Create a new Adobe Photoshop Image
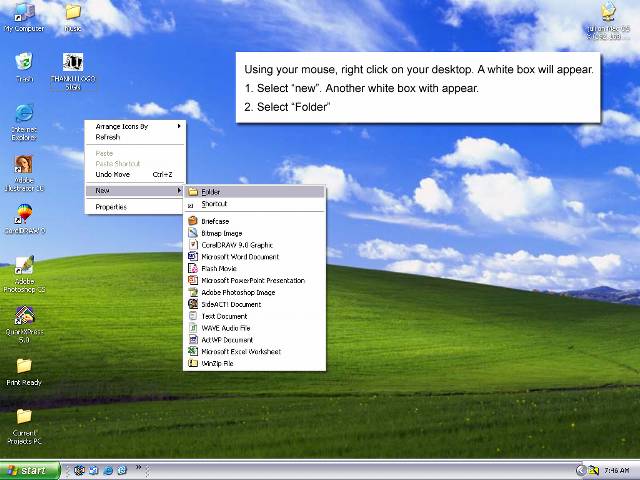The height and width of the screenshot is (480, 640). [x=255, y=292]
